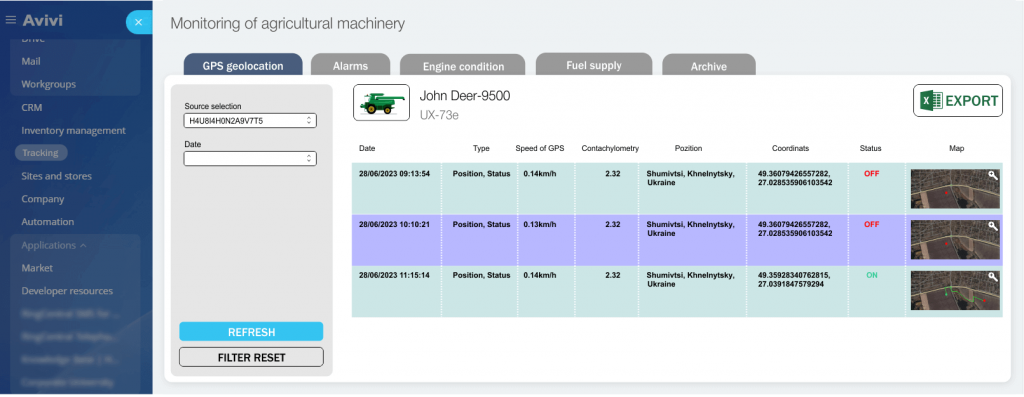Click the 0.13km/h speed value
The height and width of the screenshot is (397, 1024).
coord(539,225)
